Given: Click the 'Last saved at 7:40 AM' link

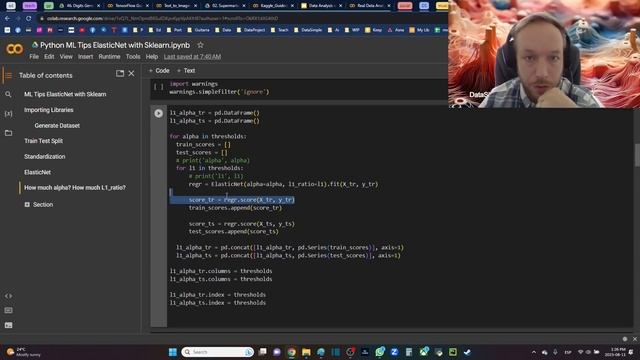Looking at the screenshot, I should pyautogui.click(x=192, y=57).
